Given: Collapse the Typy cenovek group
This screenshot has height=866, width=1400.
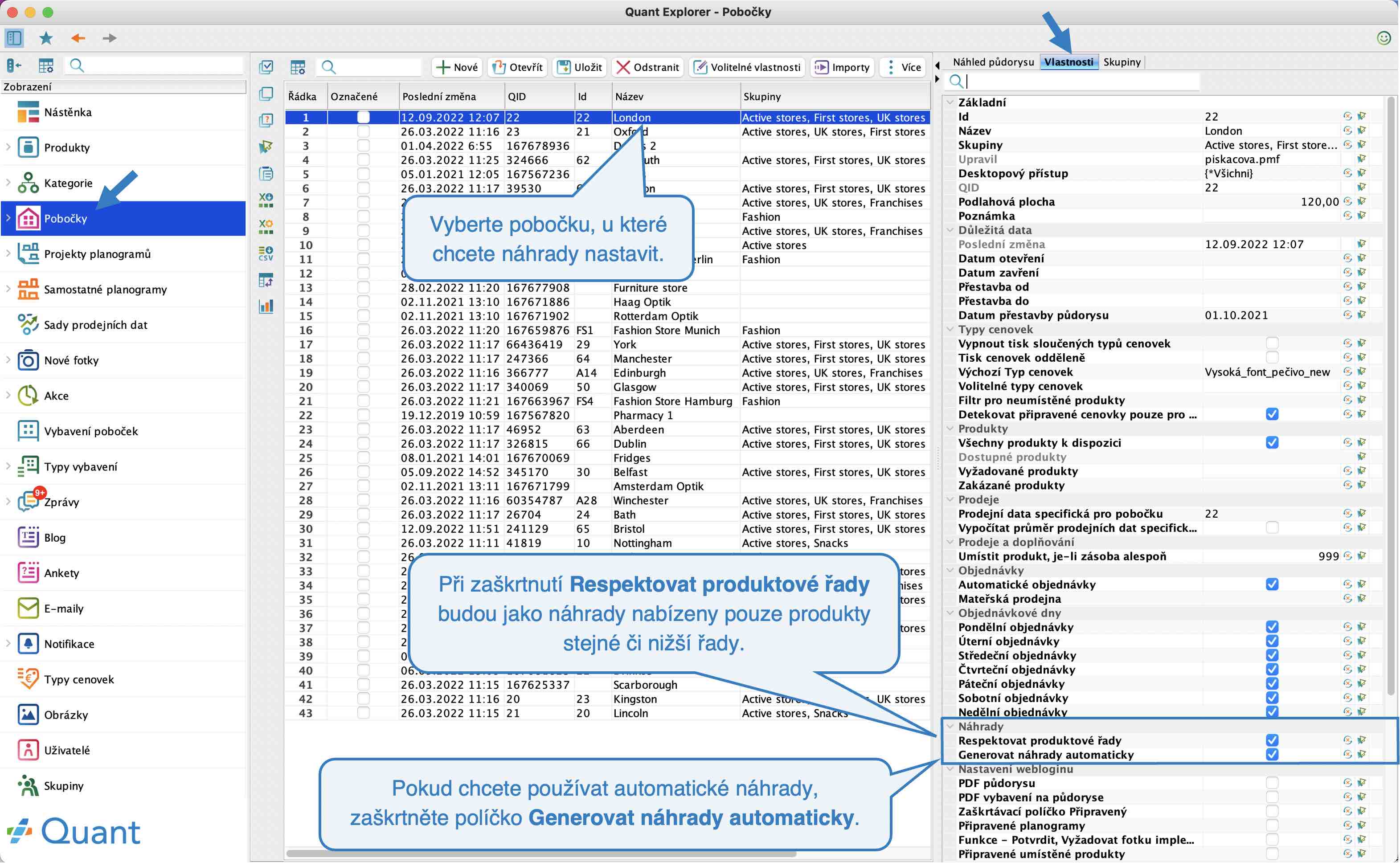Looking at the screenshot, I should click(950, 330).
